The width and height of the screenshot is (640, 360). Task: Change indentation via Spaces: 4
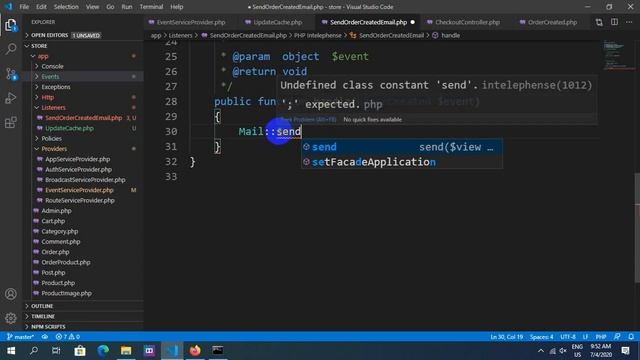click(x=542, y=337)
